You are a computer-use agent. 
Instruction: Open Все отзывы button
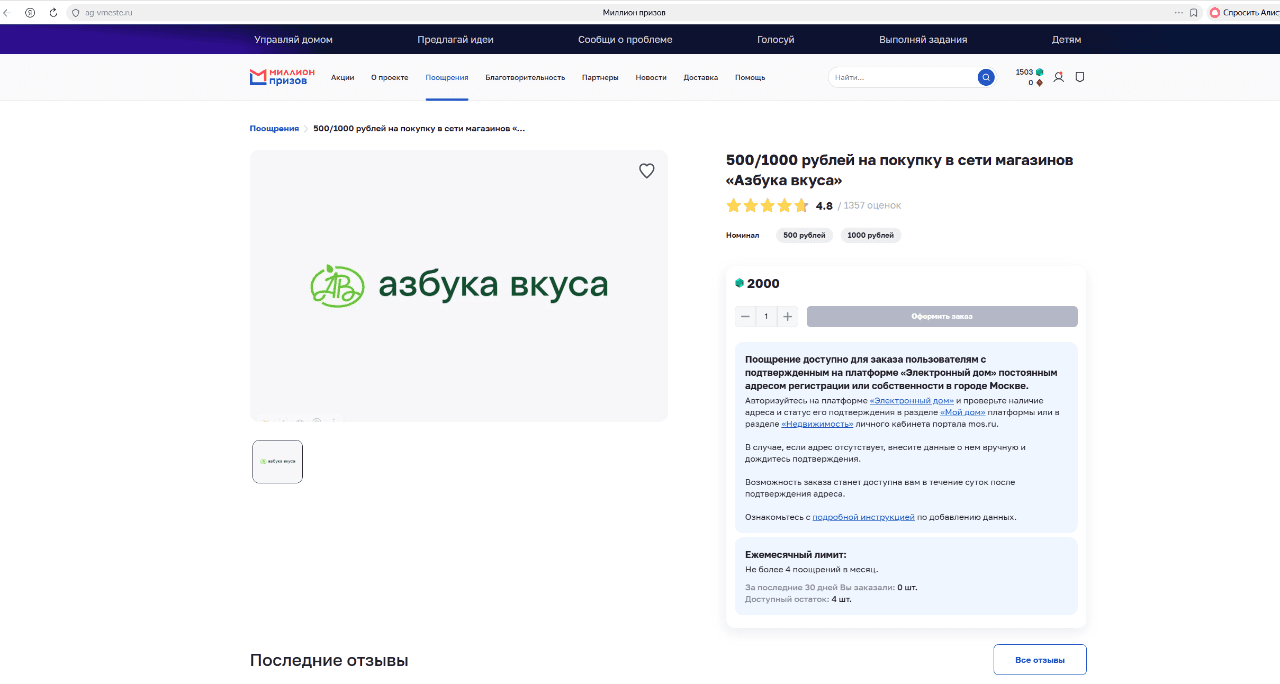point(1040,660)
